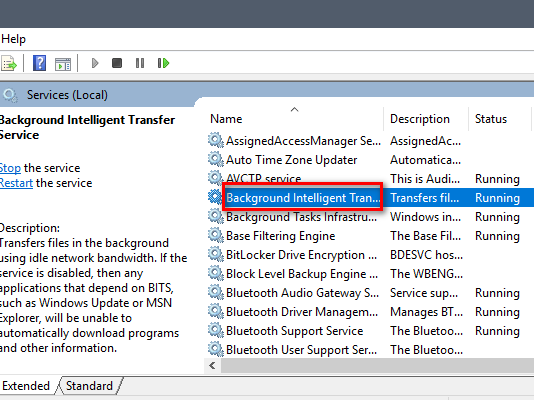Screen dimensions: 534x400
Task: Select the Services (Local) gear icon
Action: tap(10, 95)
